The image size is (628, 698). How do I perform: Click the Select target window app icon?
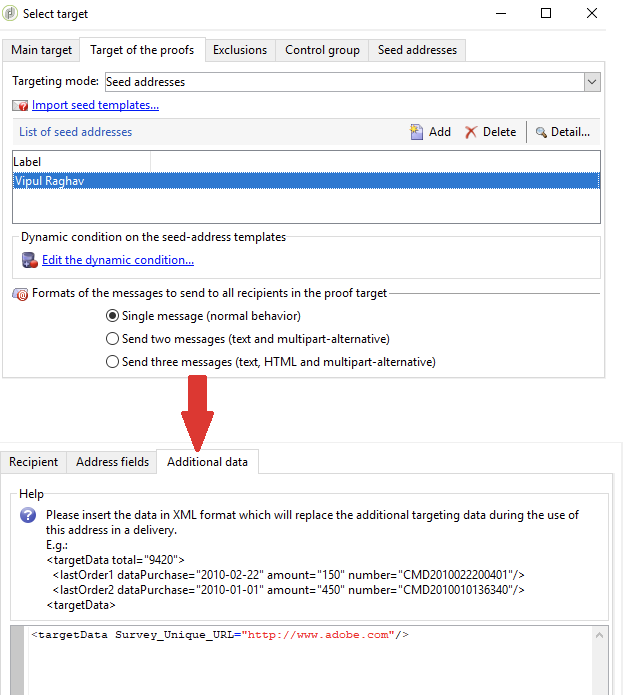point(11,14)
